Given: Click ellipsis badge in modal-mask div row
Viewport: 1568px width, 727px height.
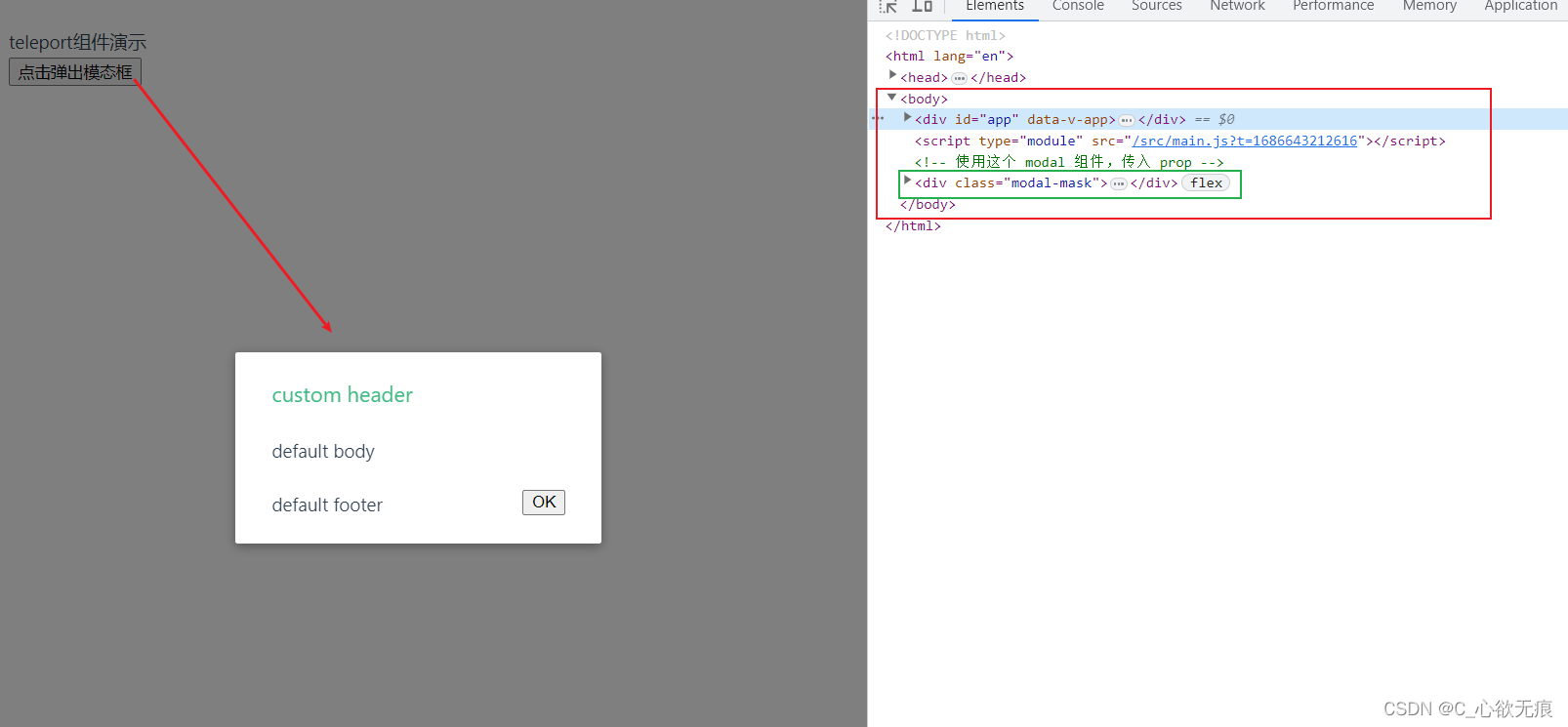Looking at the screenshot, I should click(1119, 183).
